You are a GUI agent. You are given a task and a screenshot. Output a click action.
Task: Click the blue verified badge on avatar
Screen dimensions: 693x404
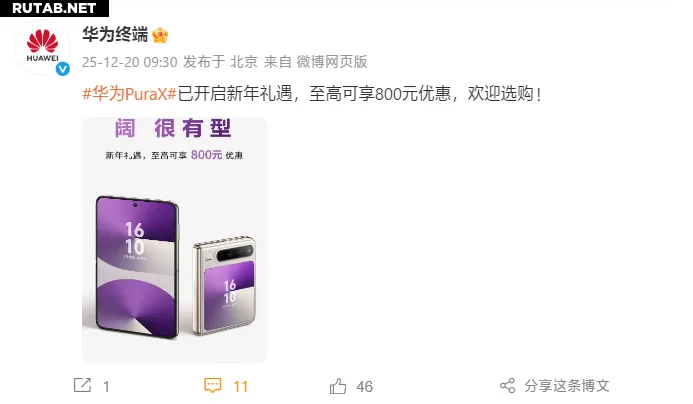pyautogui.click(x=63, y=69)
